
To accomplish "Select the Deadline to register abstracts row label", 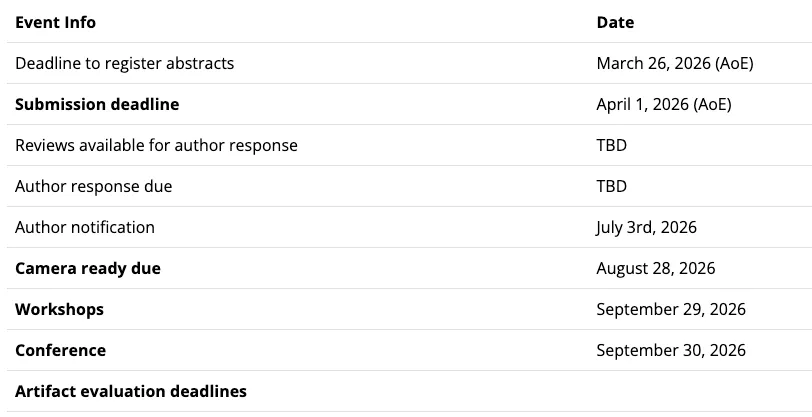I will [x=124, y=63].
